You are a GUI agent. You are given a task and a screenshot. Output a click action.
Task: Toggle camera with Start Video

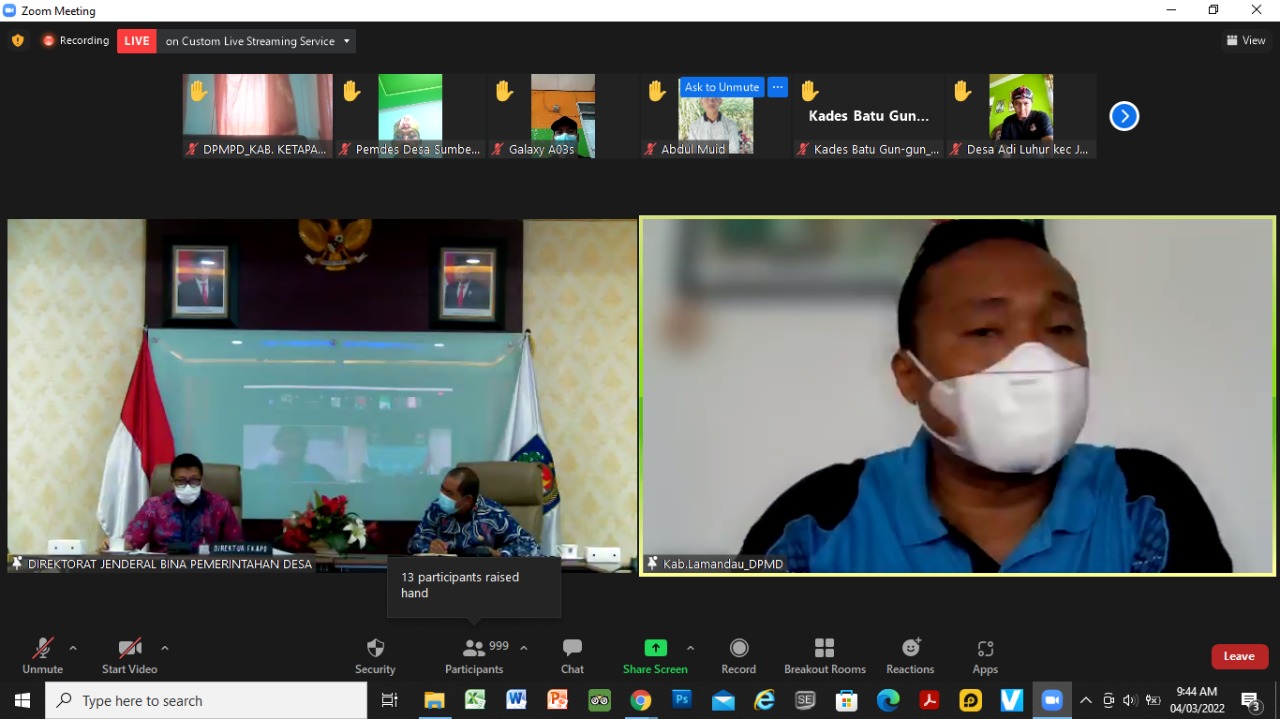tap(130, 655)
